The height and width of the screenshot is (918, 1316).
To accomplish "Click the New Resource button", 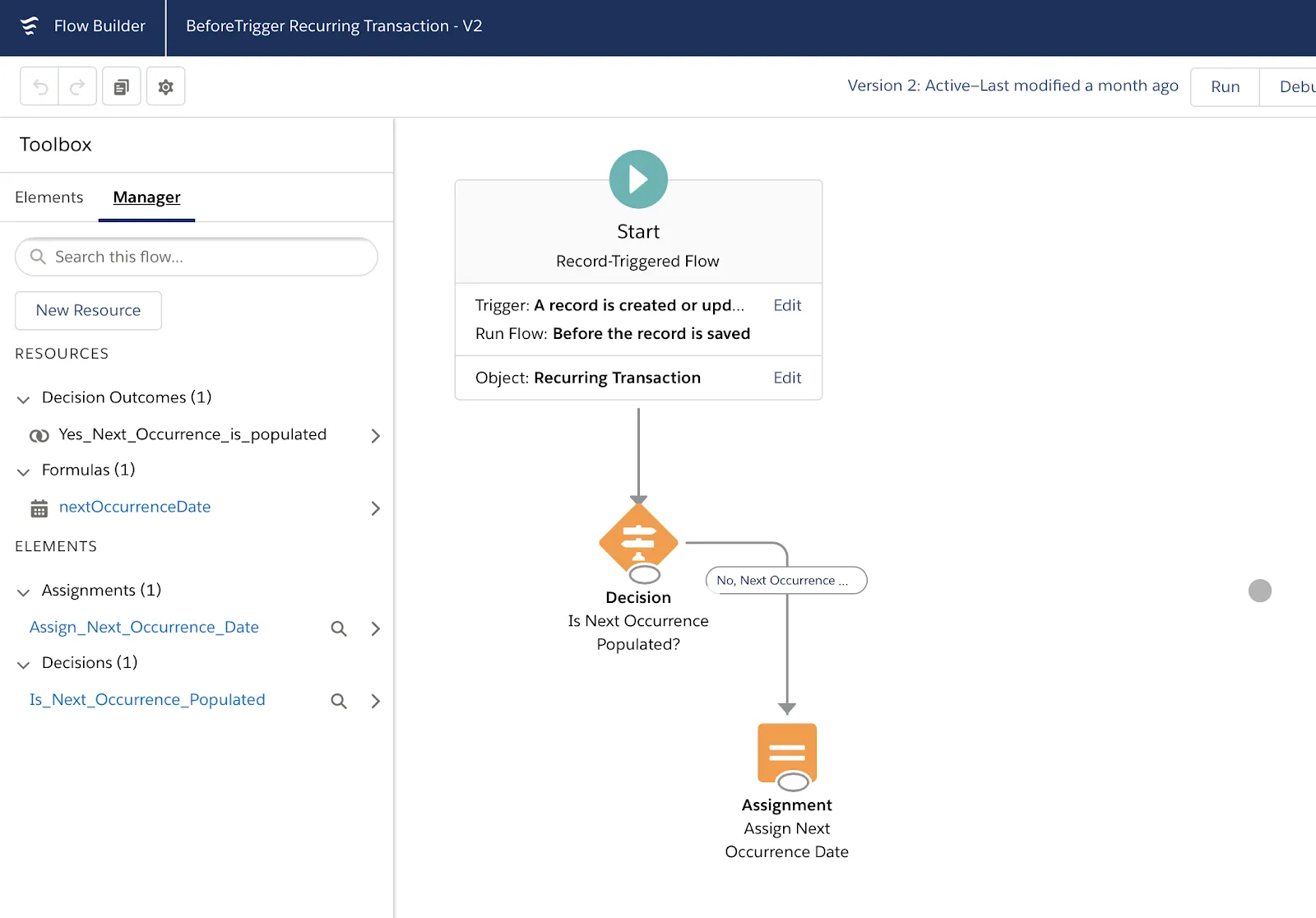I will (88, 310).
